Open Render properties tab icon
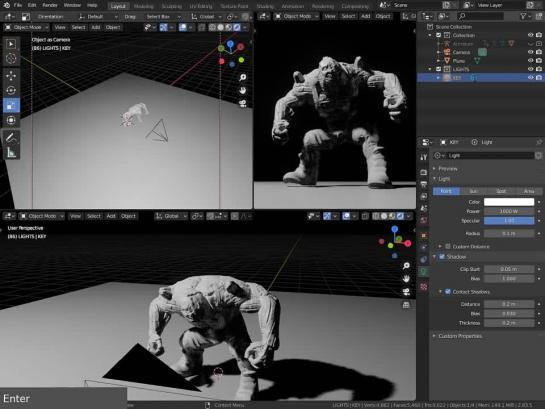Screen dimensions: 545x409 (423, 172)
